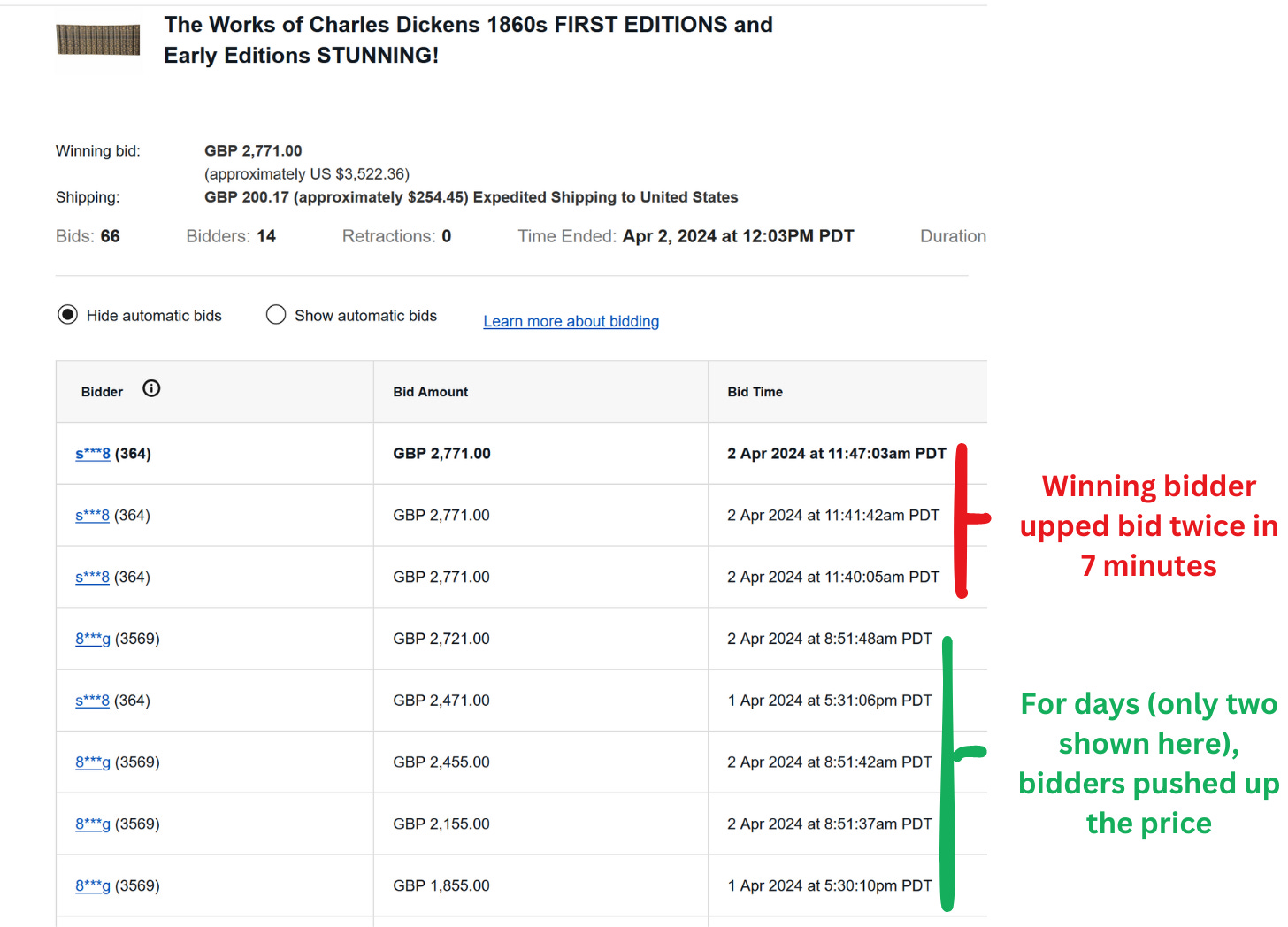The width and height of the screenshot is (1288, 927).
Task: Click the GBP 2,771.00 amount at 11:40:05am
Action: [x=441, y=578]
